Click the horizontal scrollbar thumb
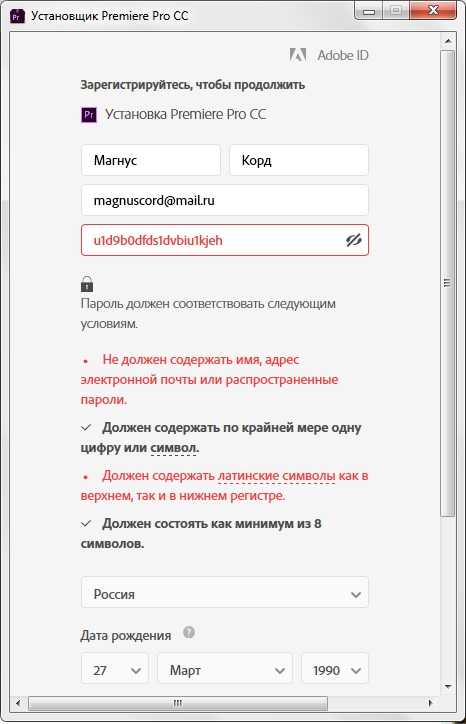 pyautogui.click(x=178, y=703)
